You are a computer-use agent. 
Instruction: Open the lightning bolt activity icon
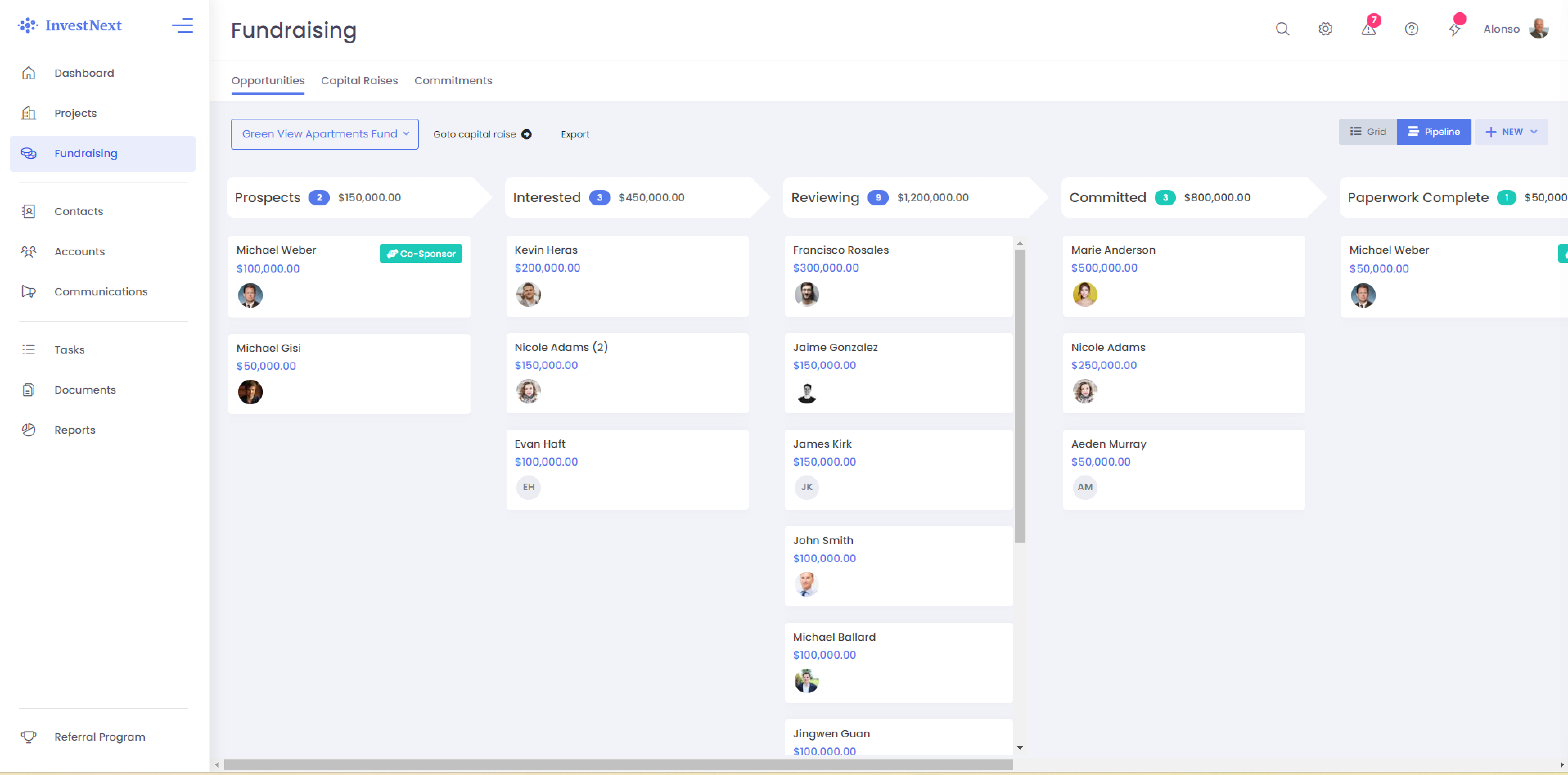click(1454, 29)
